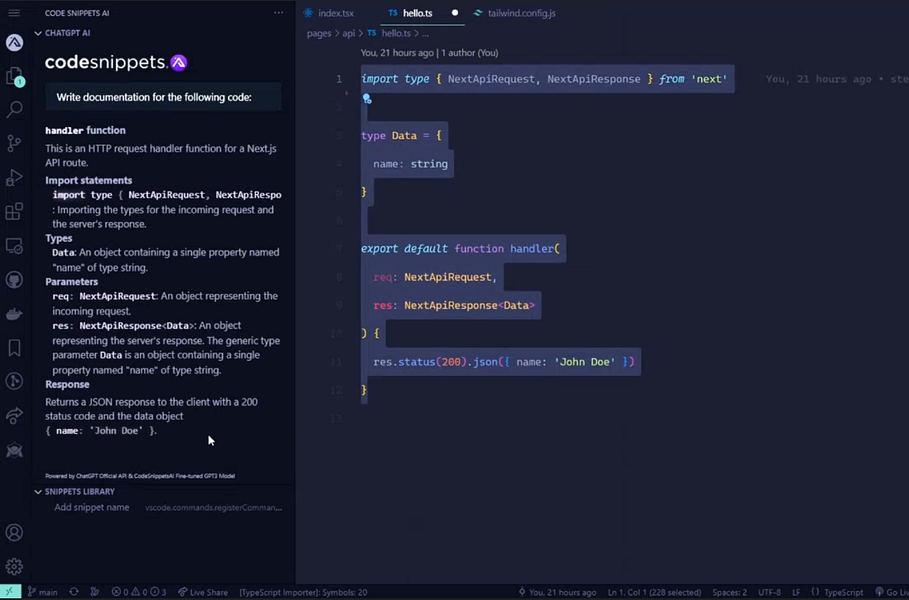The height and width of the screenshot is (600, 909).
Task: Open the errors and warnings status item
Action: [x=139, y=592]
